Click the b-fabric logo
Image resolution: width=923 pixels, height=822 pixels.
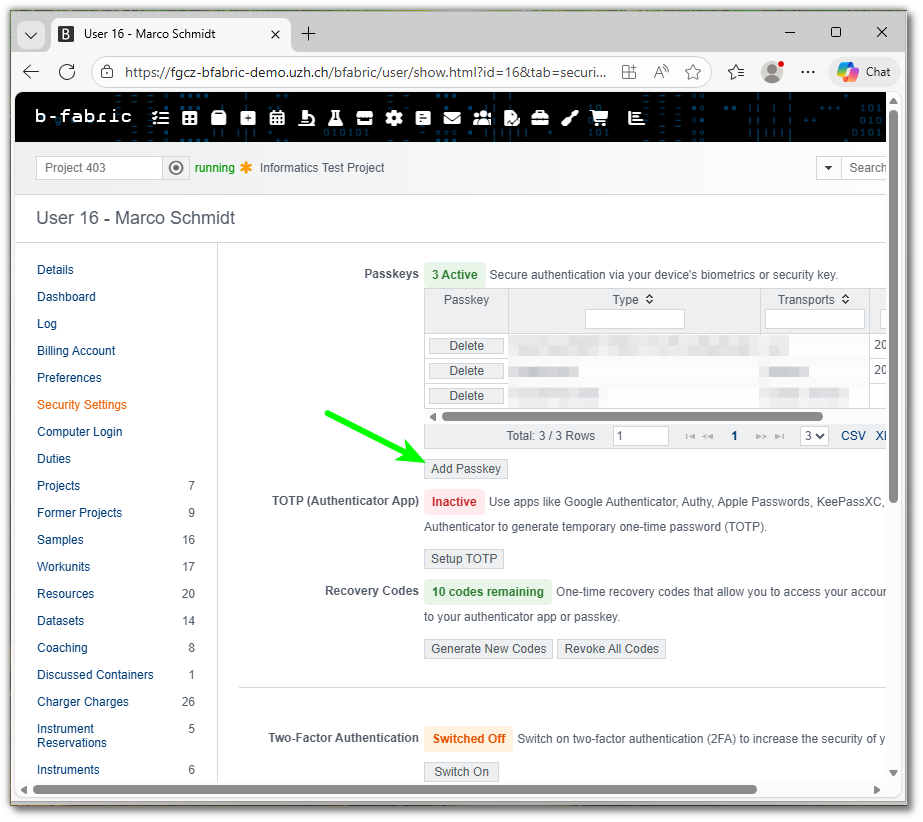point(83,117)
